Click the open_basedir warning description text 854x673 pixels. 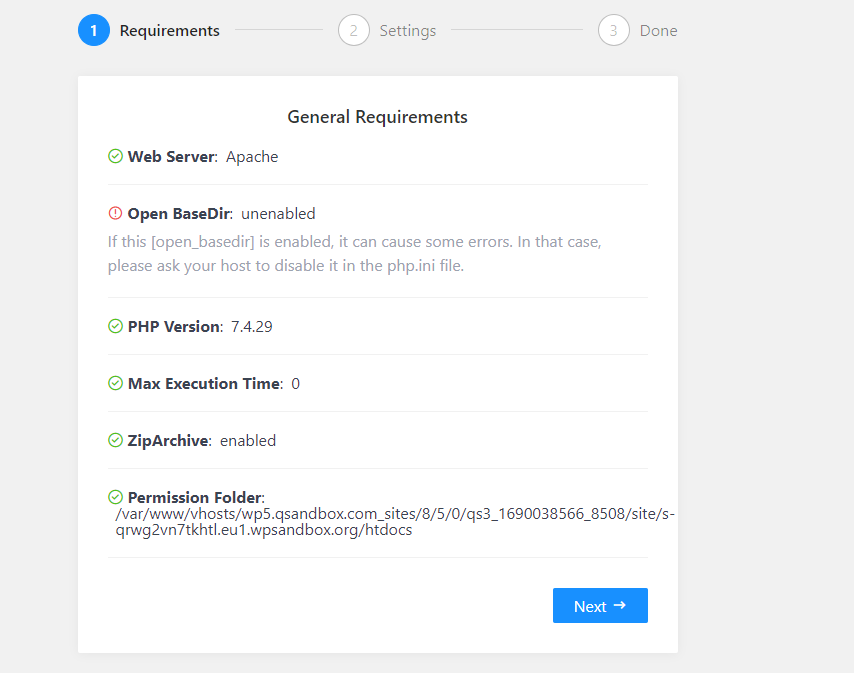point(355,254)
